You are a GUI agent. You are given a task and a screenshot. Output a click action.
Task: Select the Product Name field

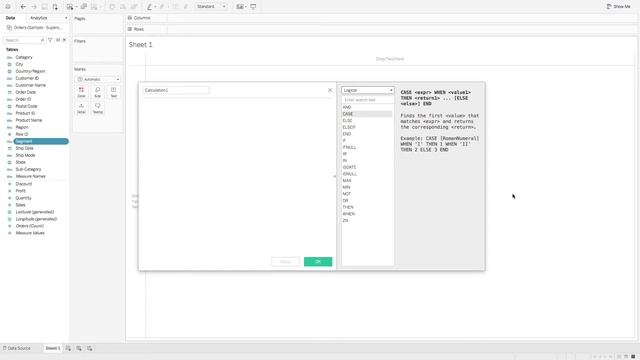click(x=29, y=120)
